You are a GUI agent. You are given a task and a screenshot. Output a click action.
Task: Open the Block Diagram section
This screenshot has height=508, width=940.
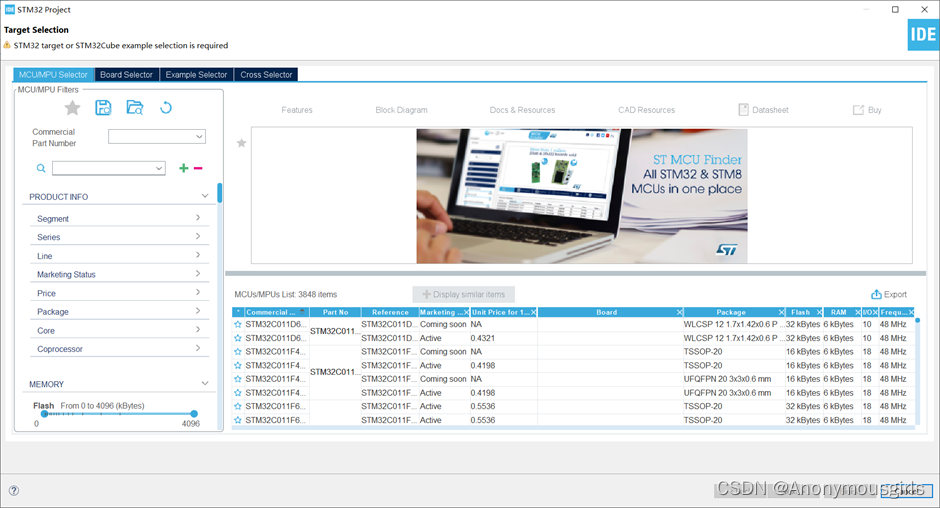402,110
